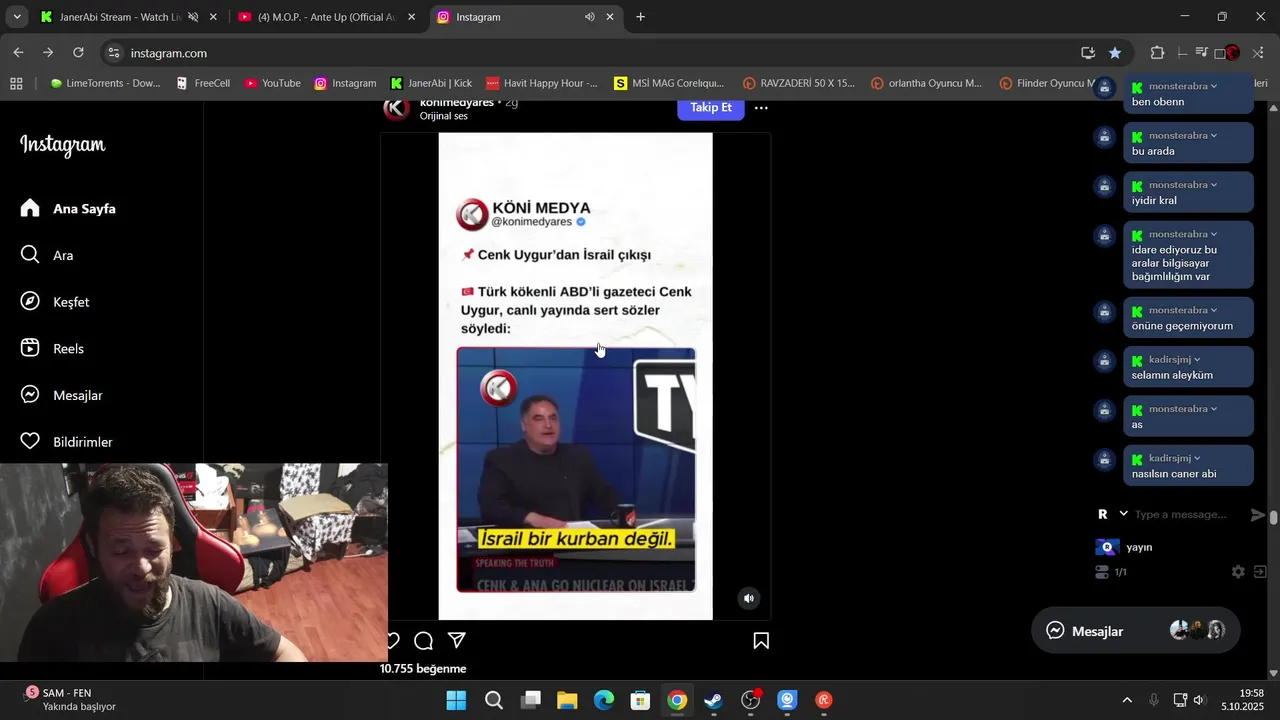Open comments with the speech bubble icon
The width and height of the screenshot is (1280, 720).
[423, 641]
